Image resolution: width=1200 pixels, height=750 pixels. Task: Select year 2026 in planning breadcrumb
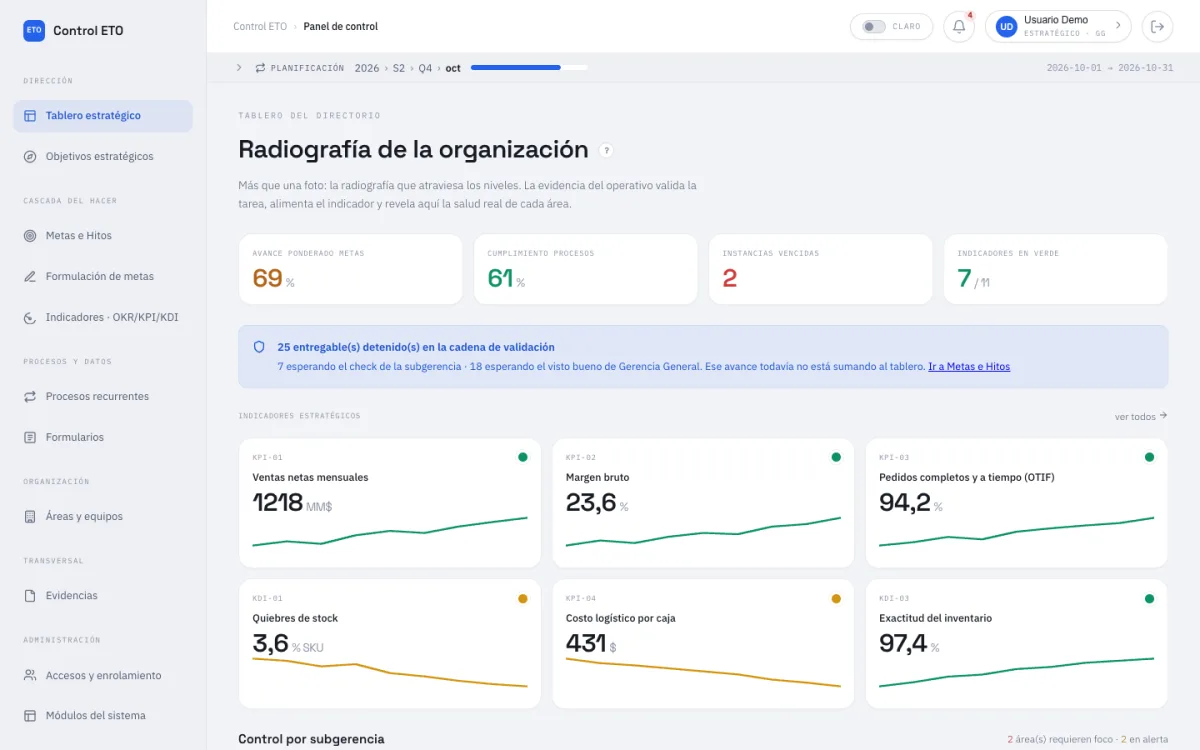click(x=367, y=68)
